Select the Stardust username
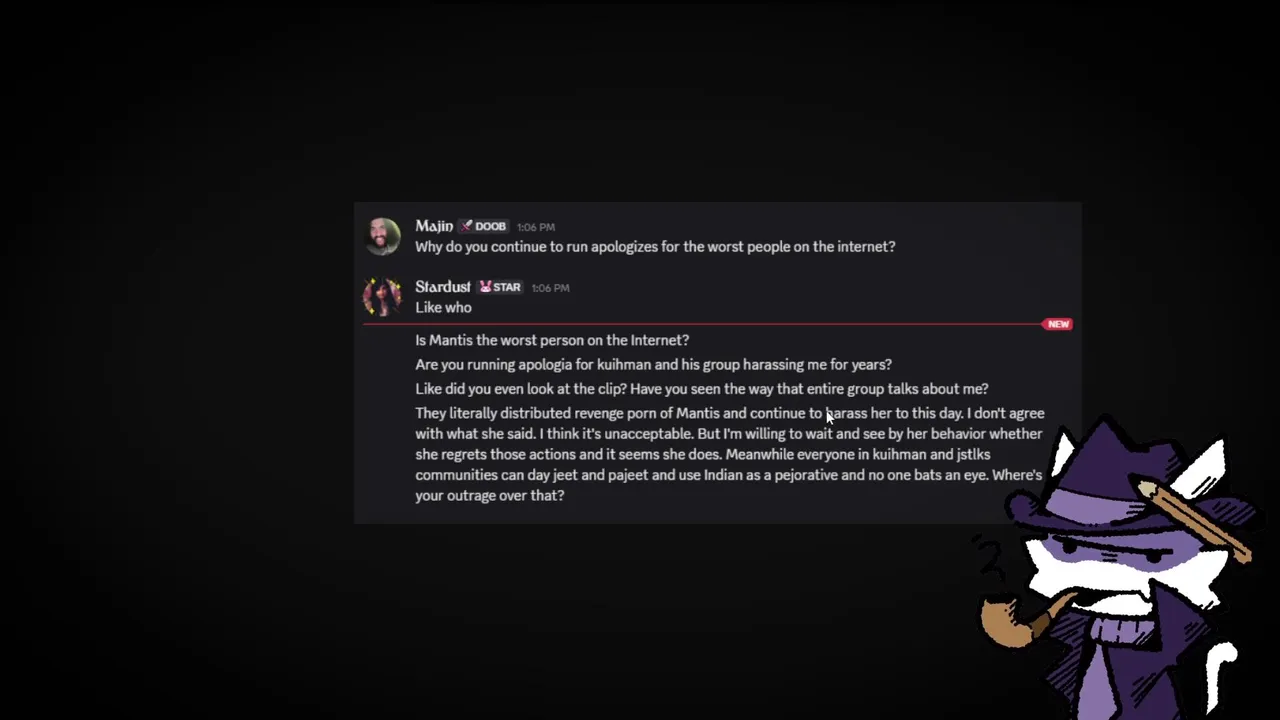 click(x=443, y=287)
